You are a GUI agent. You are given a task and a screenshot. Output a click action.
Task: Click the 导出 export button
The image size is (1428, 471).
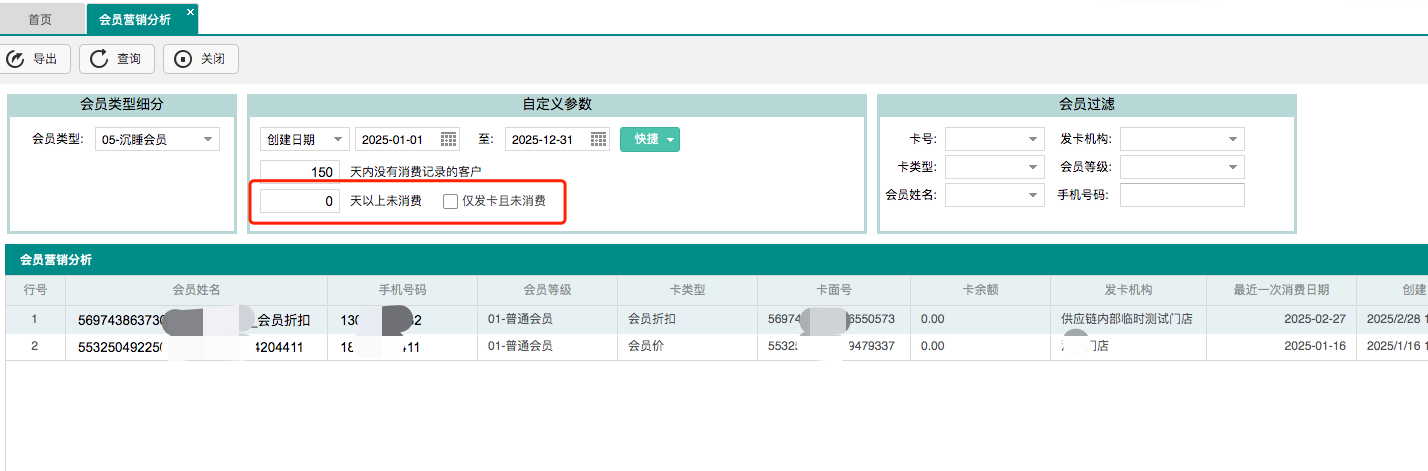(35, 59)
